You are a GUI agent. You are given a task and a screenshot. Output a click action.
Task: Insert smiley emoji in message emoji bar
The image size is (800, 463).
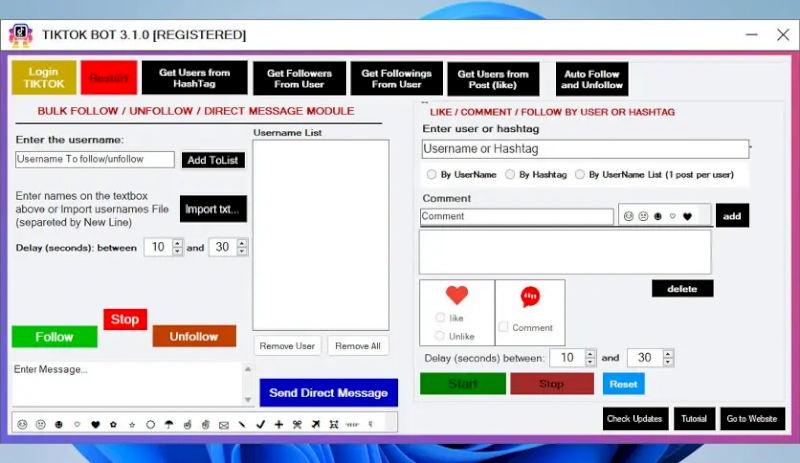pyautogui.click(x=22, y=424)
